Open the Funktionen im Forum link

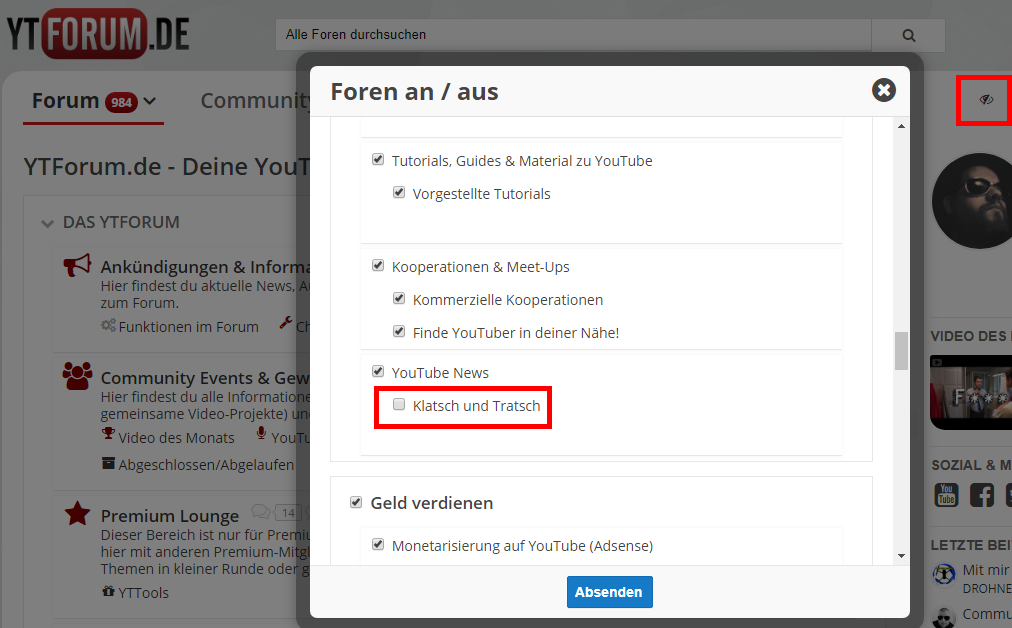coord(188,326)
